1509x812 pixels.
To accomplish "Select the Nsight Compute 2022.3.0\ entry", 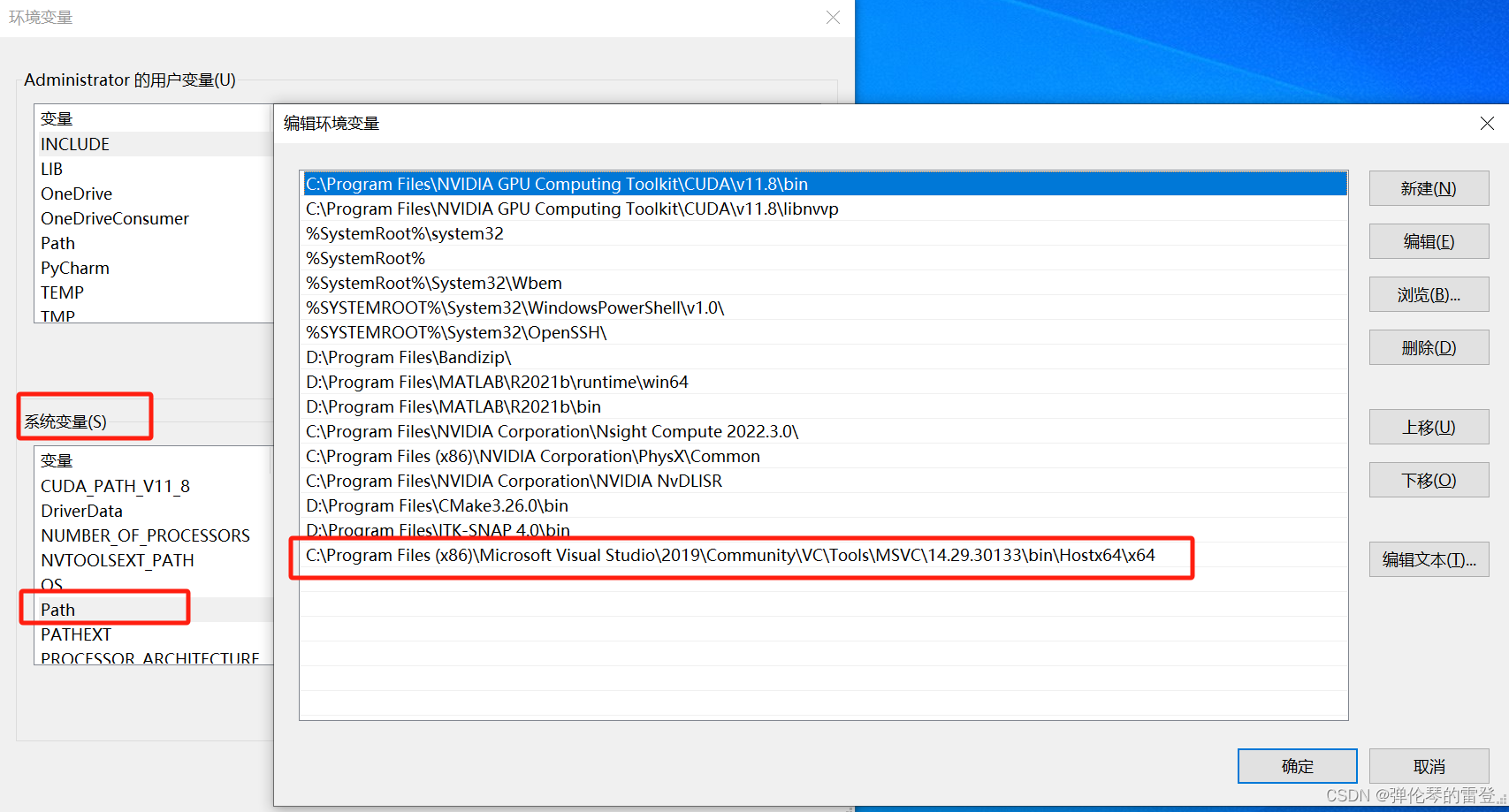I will (x=825, y=431).
